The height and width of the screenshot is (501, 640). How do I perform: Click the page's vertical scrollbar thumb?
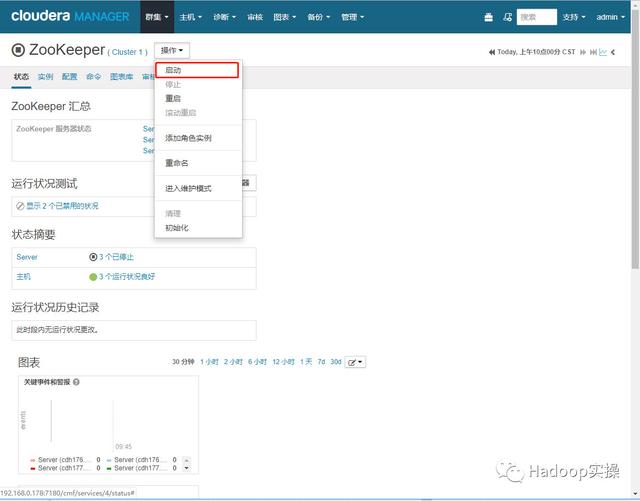(635, 139)
